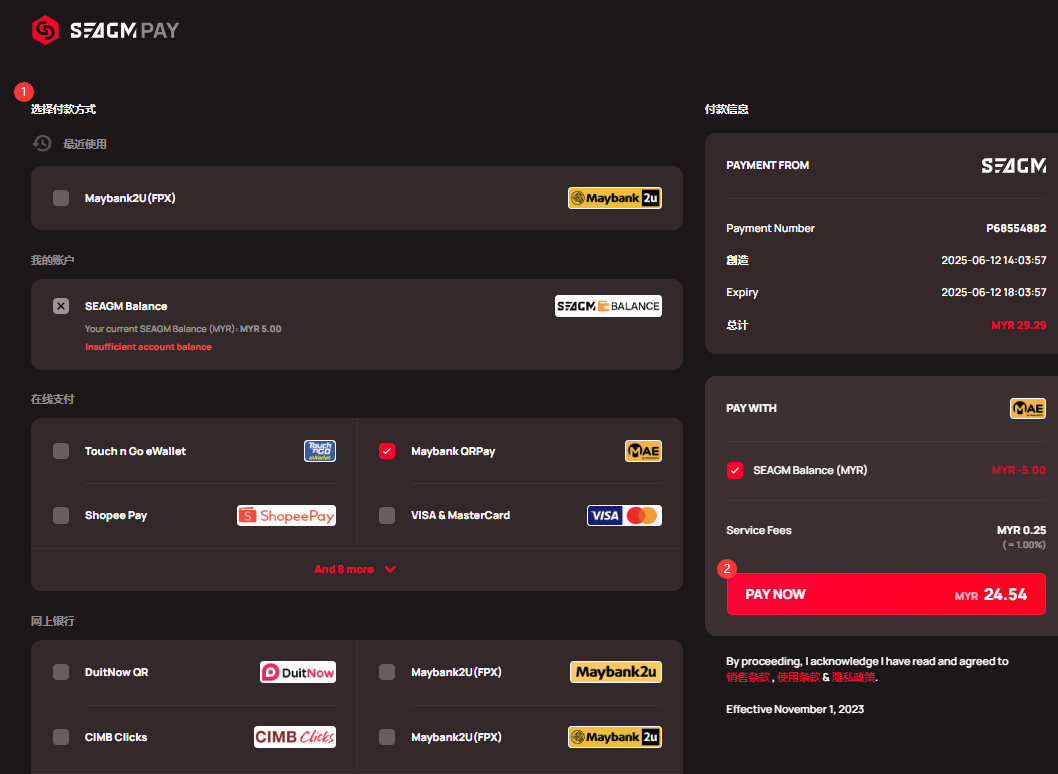Click the 我的账户 section label
1058x774 pixels.
click(x=53, y=260)
